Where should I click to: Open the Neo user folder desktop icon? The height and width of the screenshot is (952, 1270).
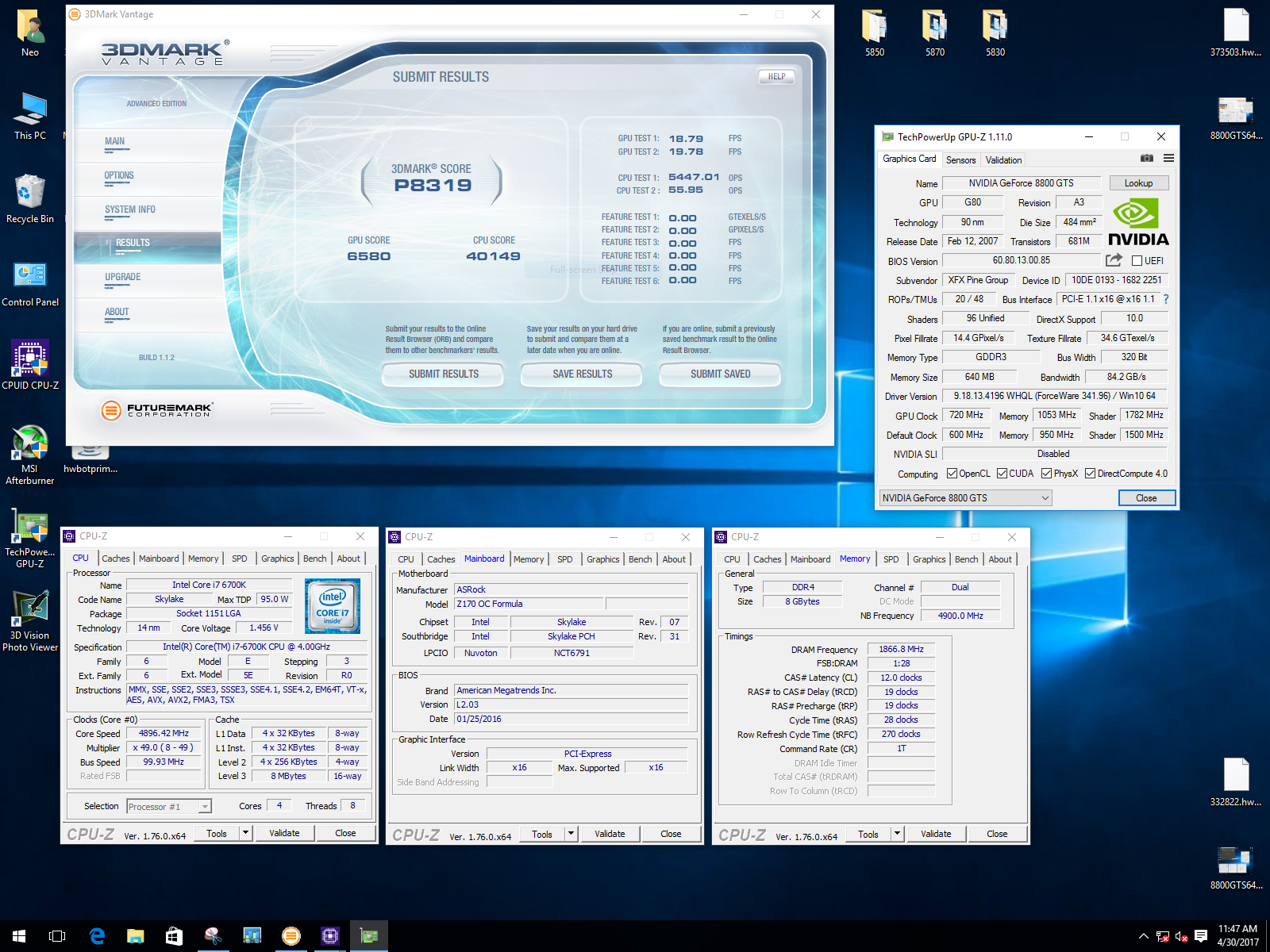[30, 33]
